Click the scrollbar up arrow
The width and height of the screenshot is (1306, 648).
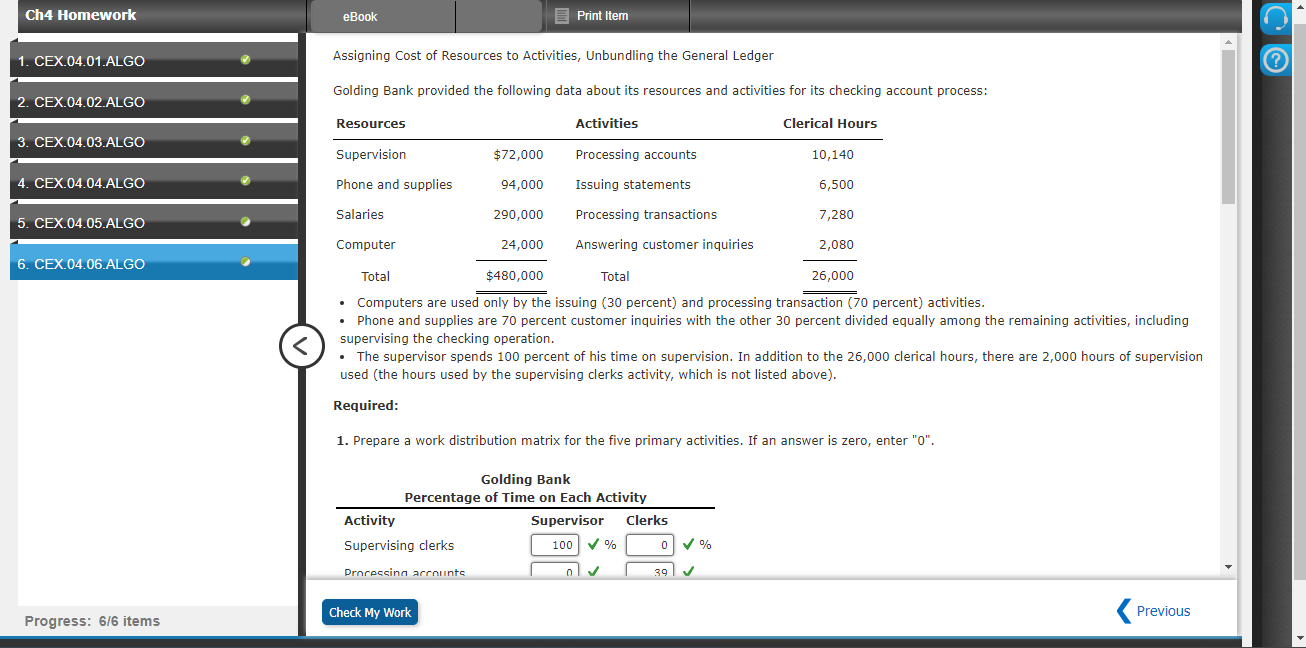pyautogui.click(x=1226, y=41)
